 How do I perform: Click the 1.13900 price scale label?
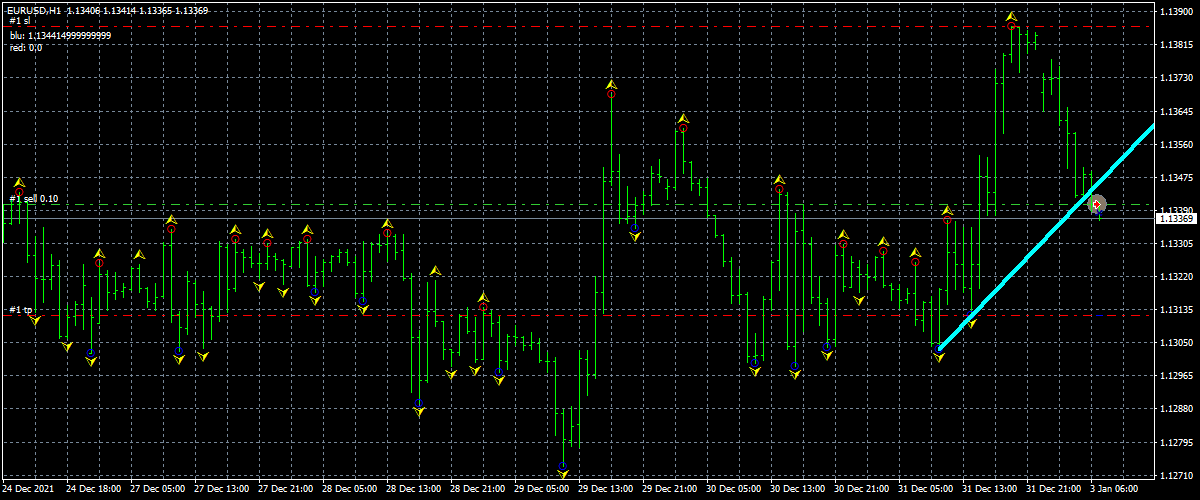tap(1175, 12)
